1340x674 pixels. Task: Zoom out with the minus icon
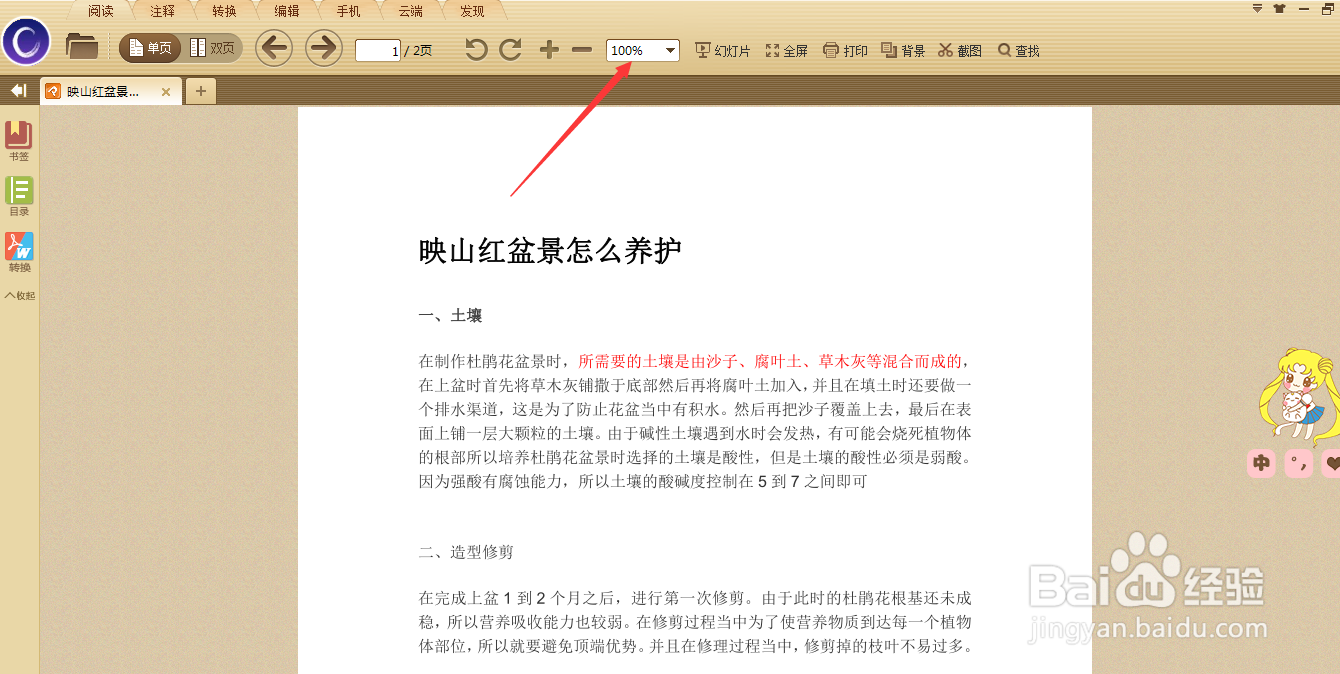point(582,49)
